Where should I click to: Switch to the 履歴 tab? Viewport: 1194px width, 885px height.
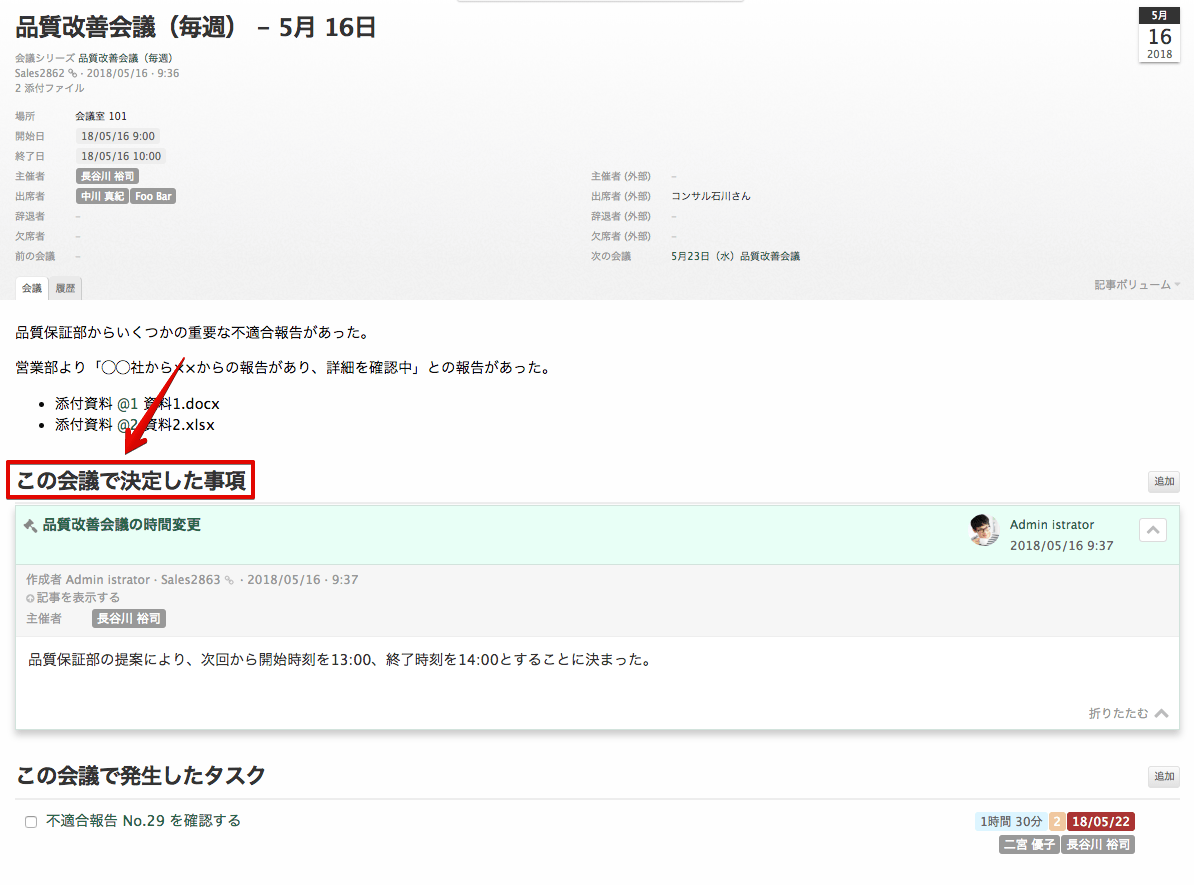pos(65,288)
